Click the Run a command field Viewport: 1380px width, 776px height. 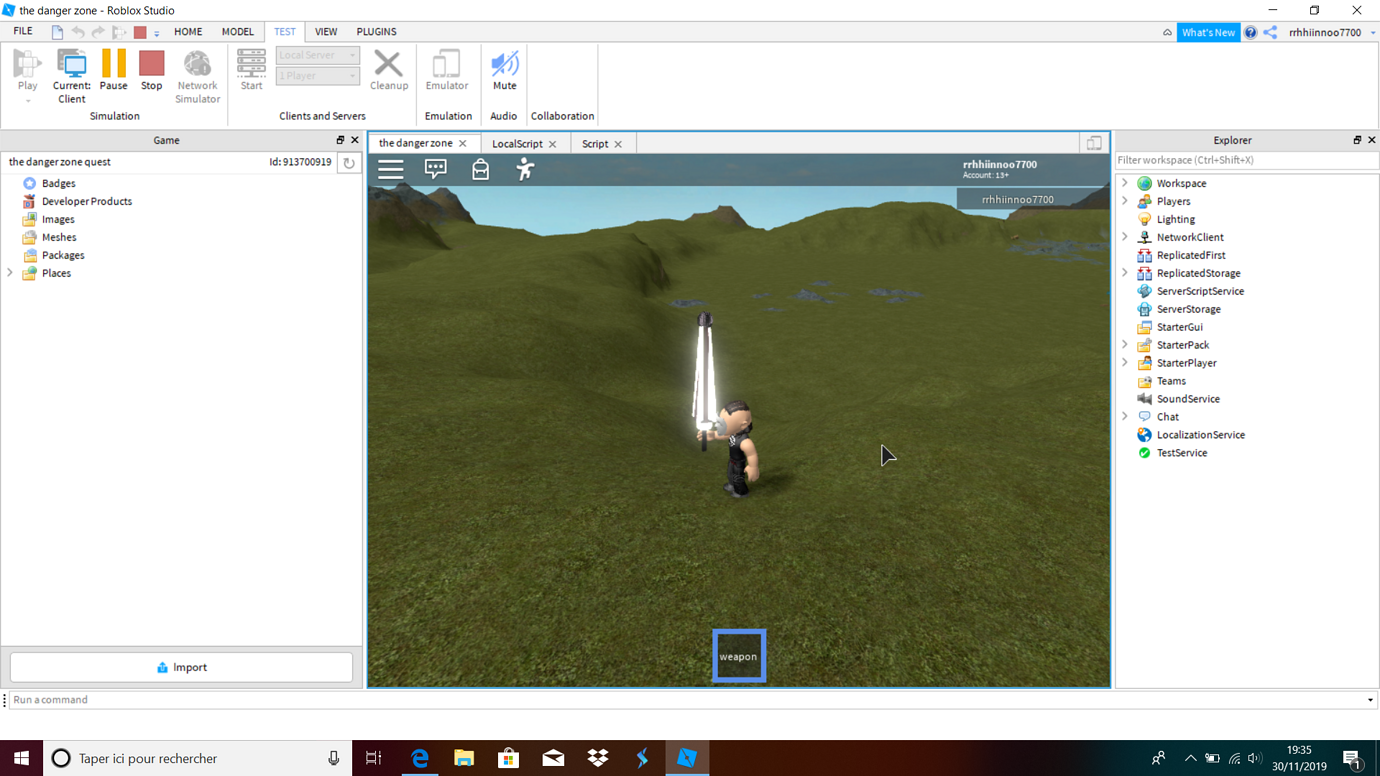click(x=200, y=699)
